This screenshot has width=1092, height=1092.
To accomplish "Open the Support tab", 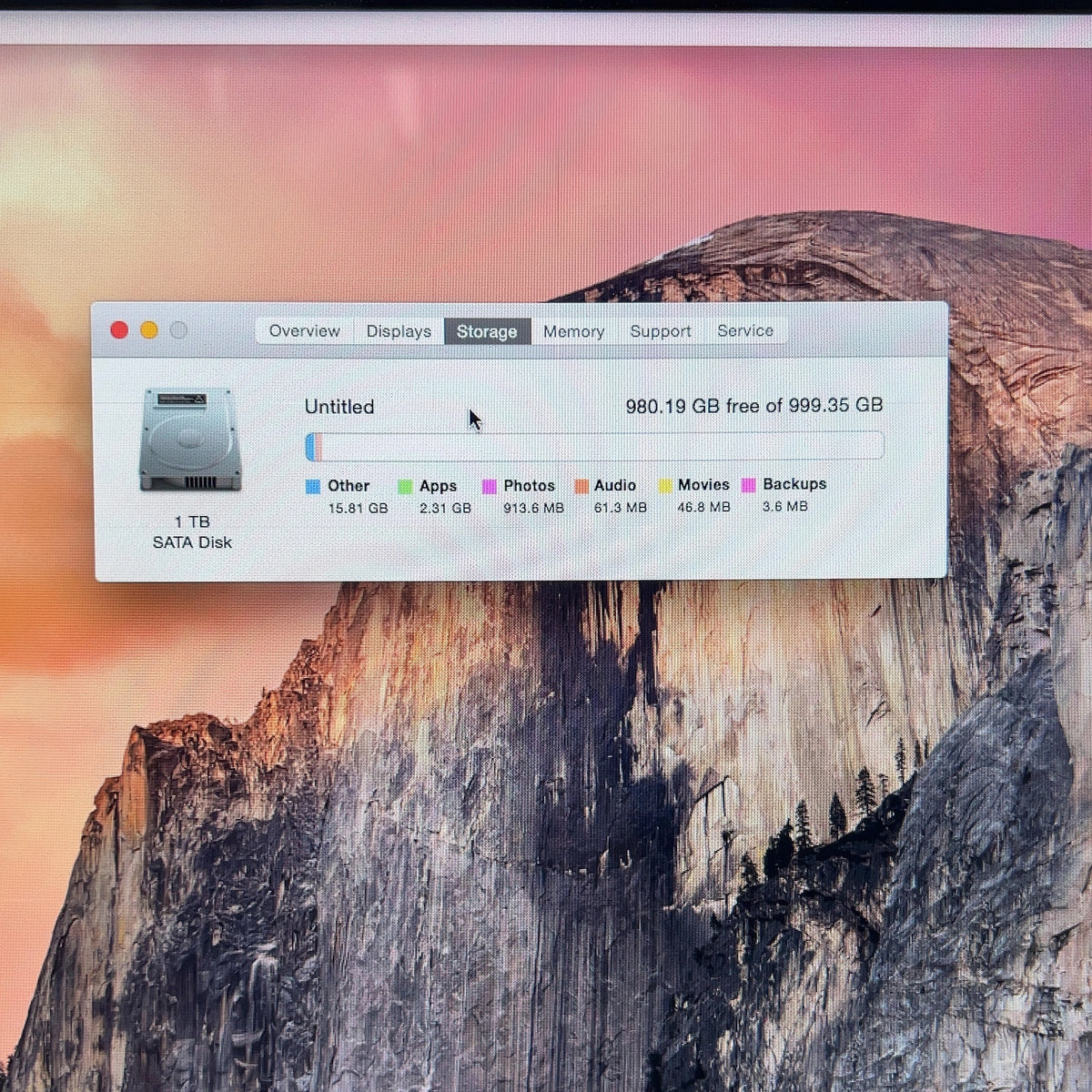I will point(661,331).
